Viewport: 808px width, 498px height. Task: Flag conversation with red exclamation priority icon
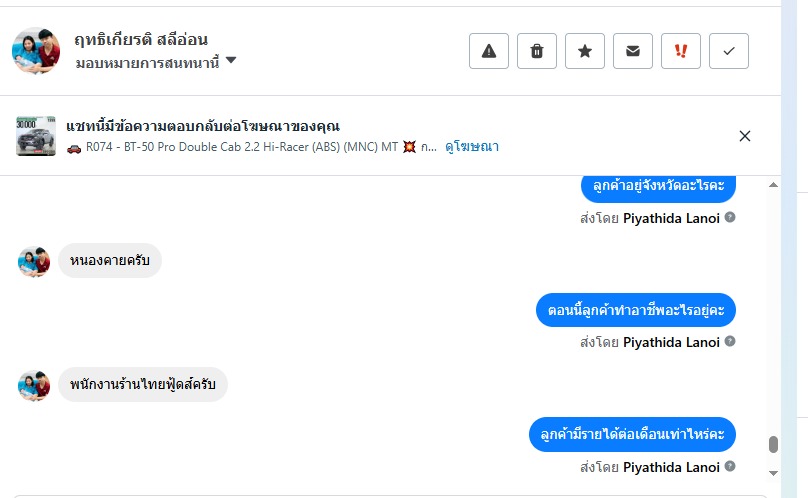(x=681, y=51)
